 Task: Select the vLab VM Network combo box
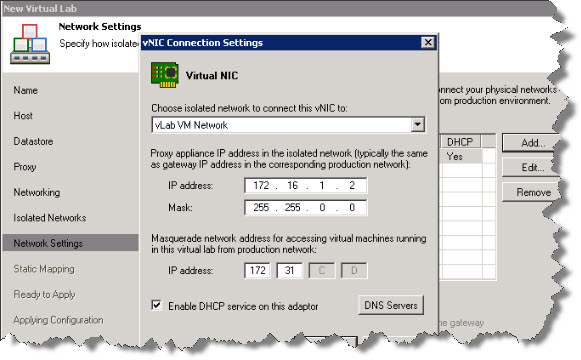pos(288,125)
